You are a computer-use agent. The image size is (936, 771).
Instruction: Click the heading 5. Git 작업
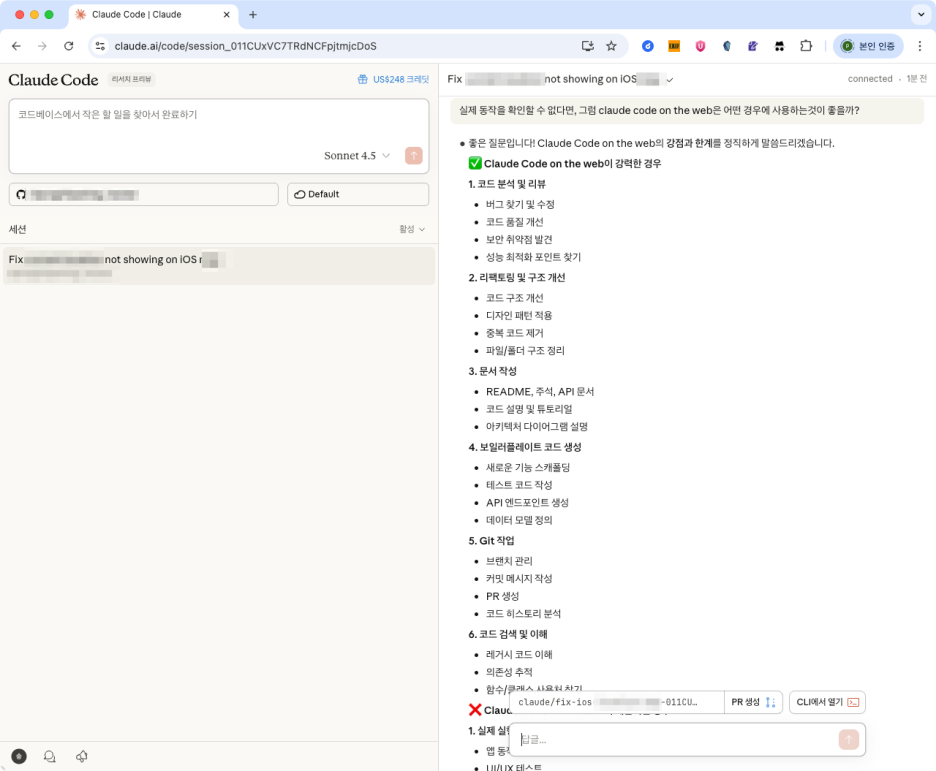(x=491, y=541)
